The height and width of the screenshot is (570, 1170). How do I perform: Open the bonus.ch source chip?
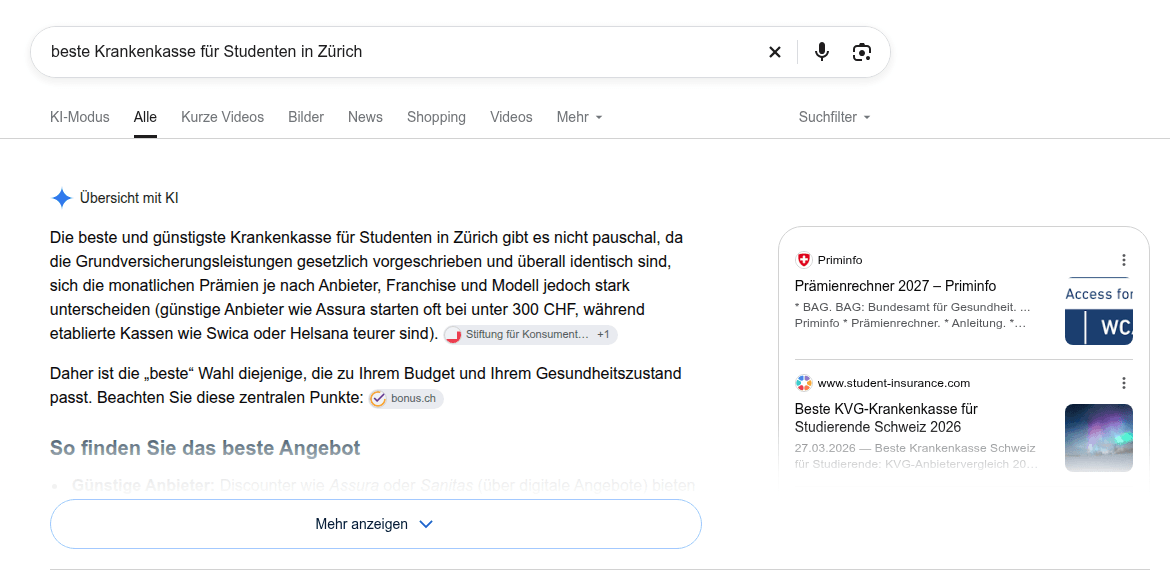pyautogui.click(x=406, y=398)
